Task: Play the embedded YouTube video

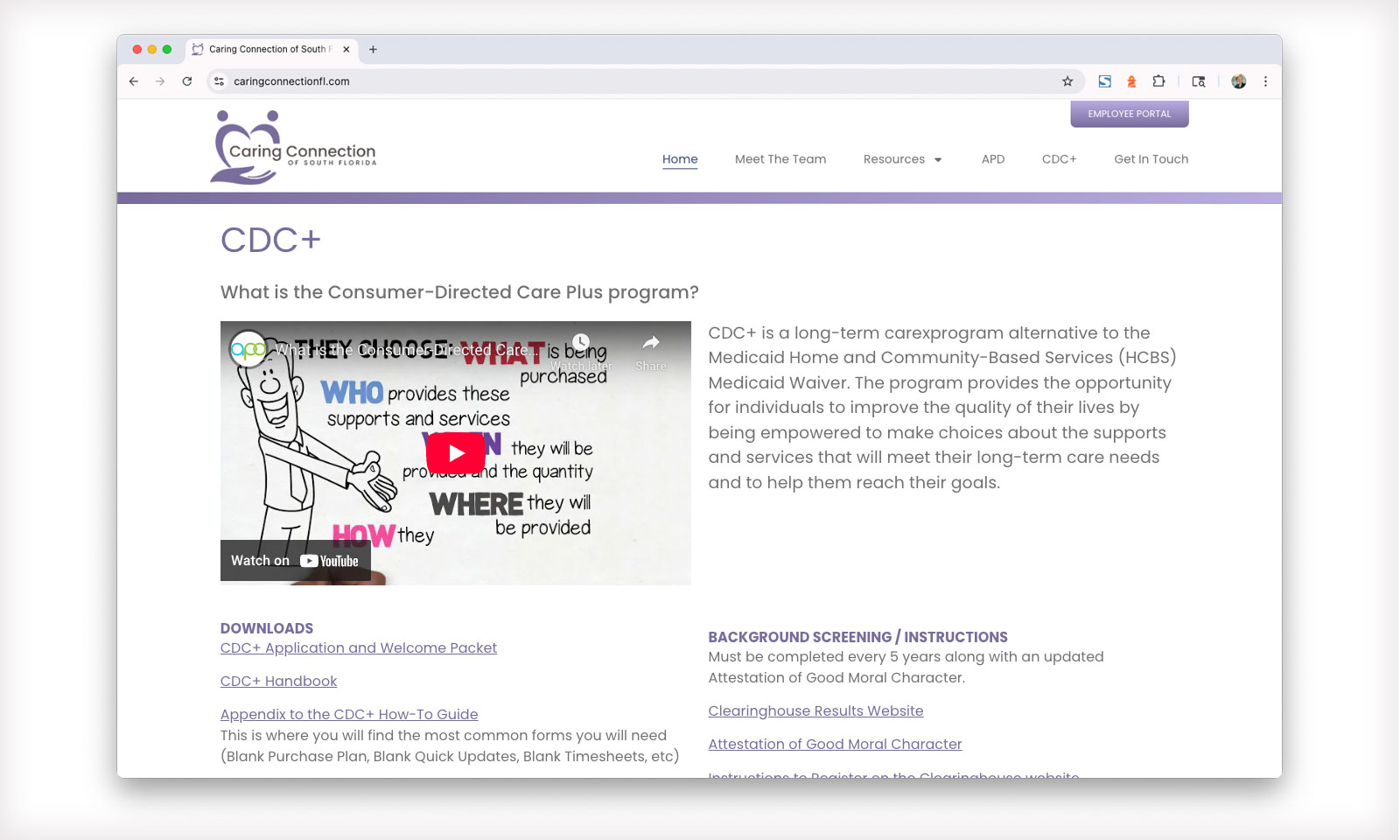Action: click(x=456, y=453)
